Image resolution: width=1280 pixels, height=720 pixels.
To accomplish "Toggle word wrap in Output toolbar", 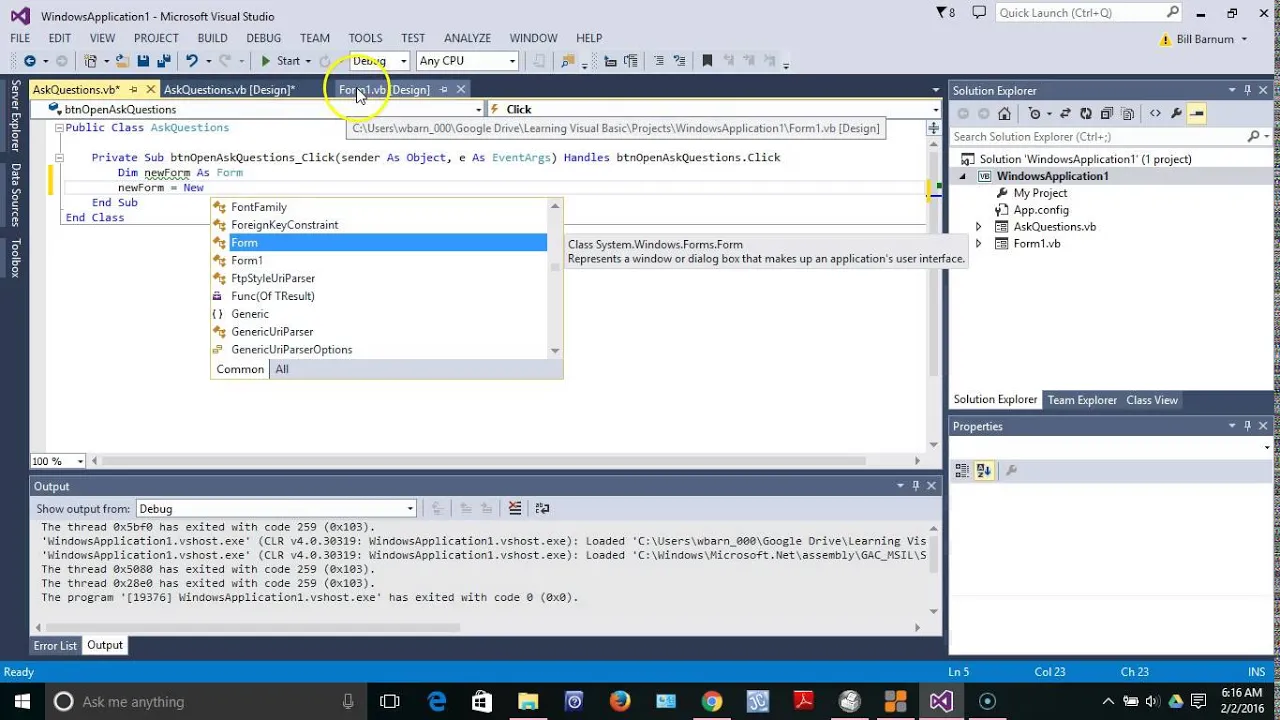I will (x=542, y=508).
